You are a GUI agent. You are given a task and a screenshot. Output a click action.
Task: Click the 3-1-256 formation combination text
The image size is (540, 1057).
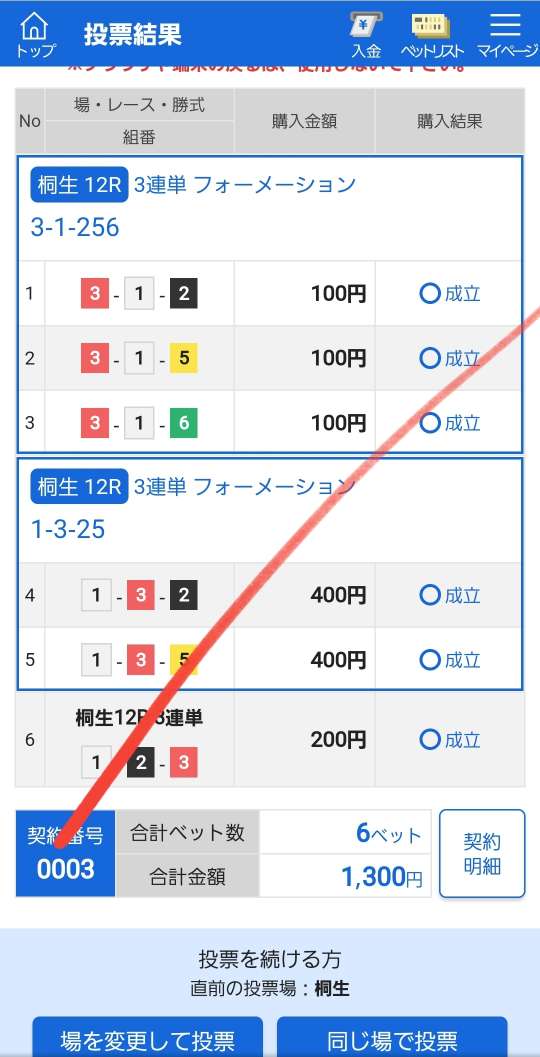[75, 227]
